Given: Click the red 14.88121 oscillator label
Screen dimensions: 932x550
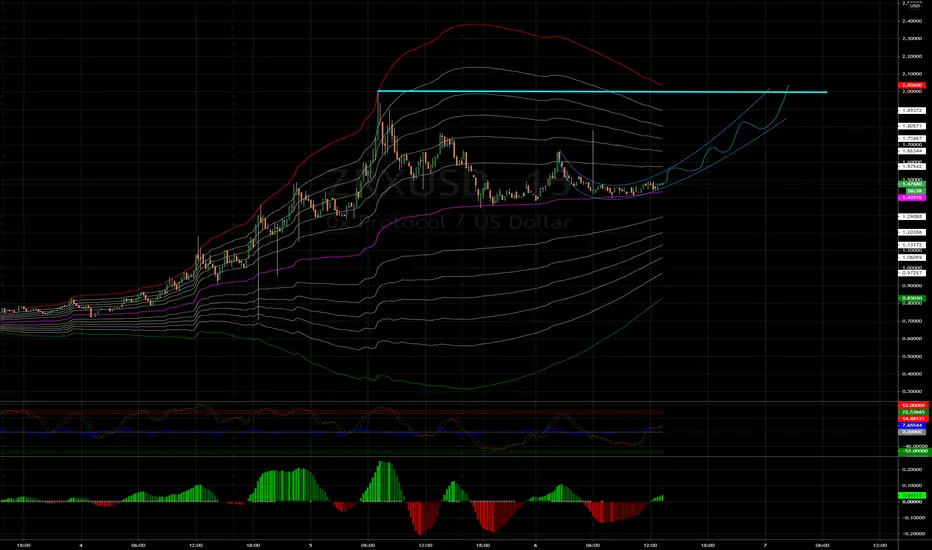Looking at the screenshot, I should click(914, 419).
